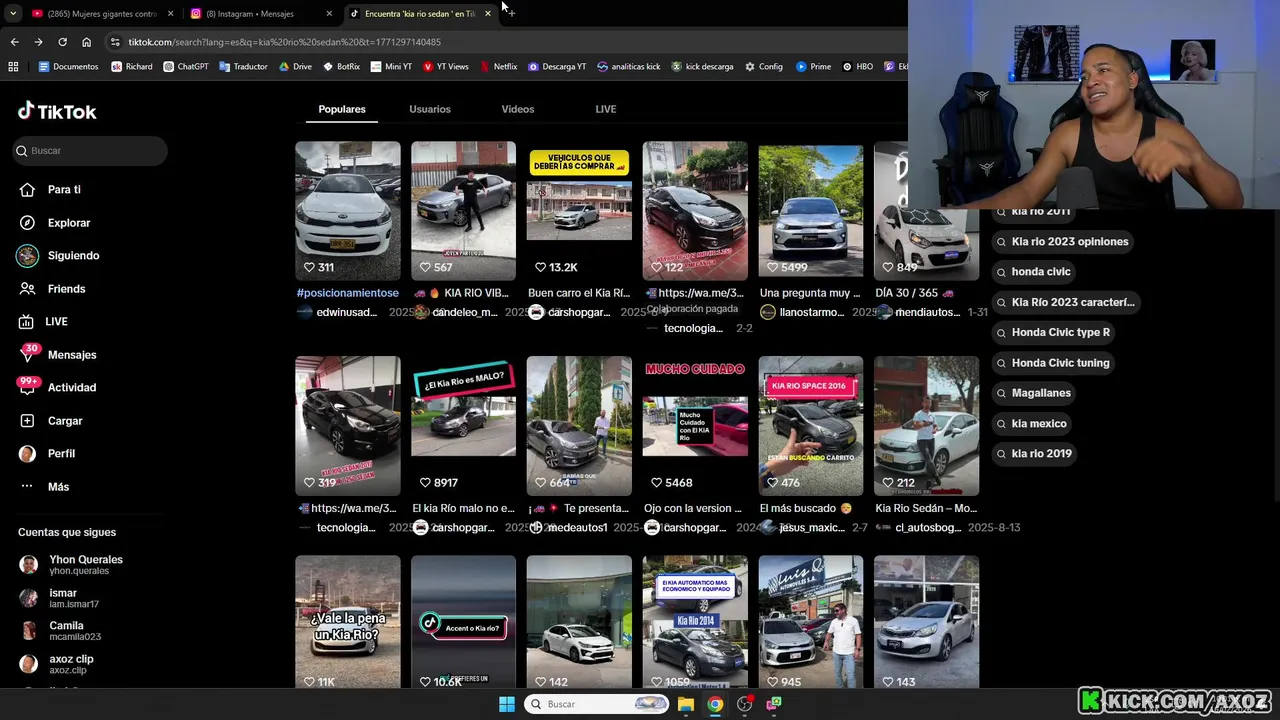Open the Prime bookmark
Screen dimensions: 1280x720
pyautogui.click(x=813, y=67)
